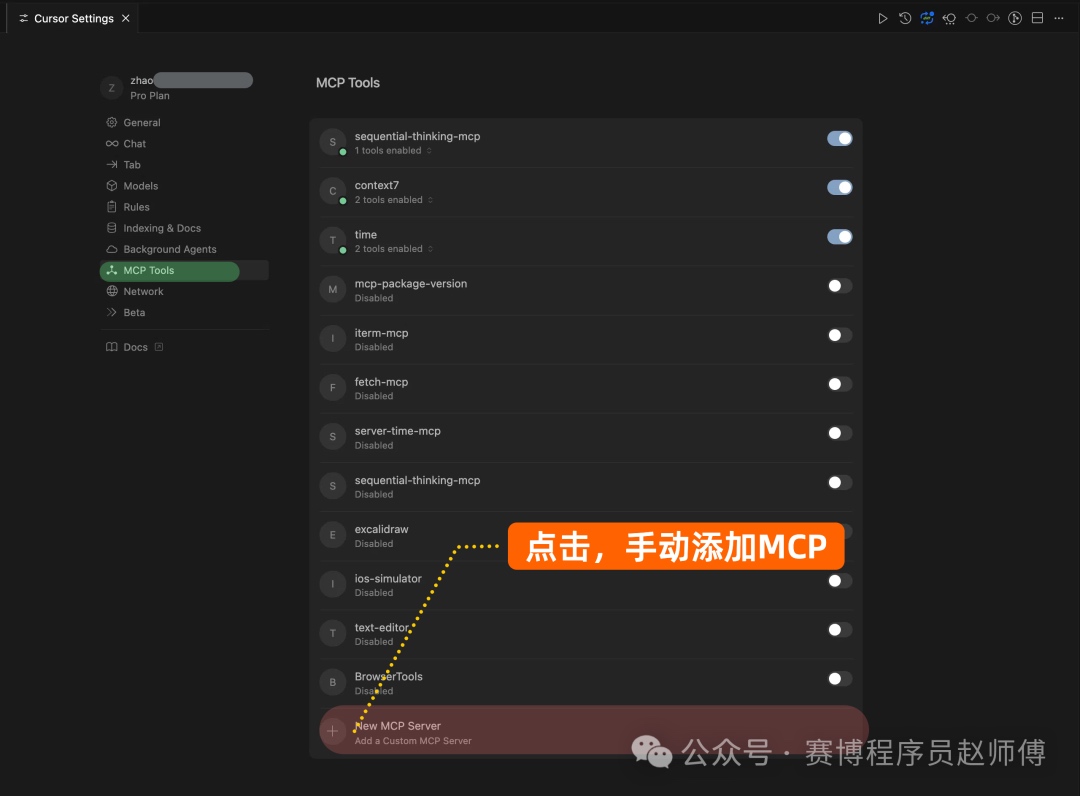Click the circled branch graph icon in the toolbar
The width and height of the screenshot is (1080, 796).
(x=1015, y=19)
